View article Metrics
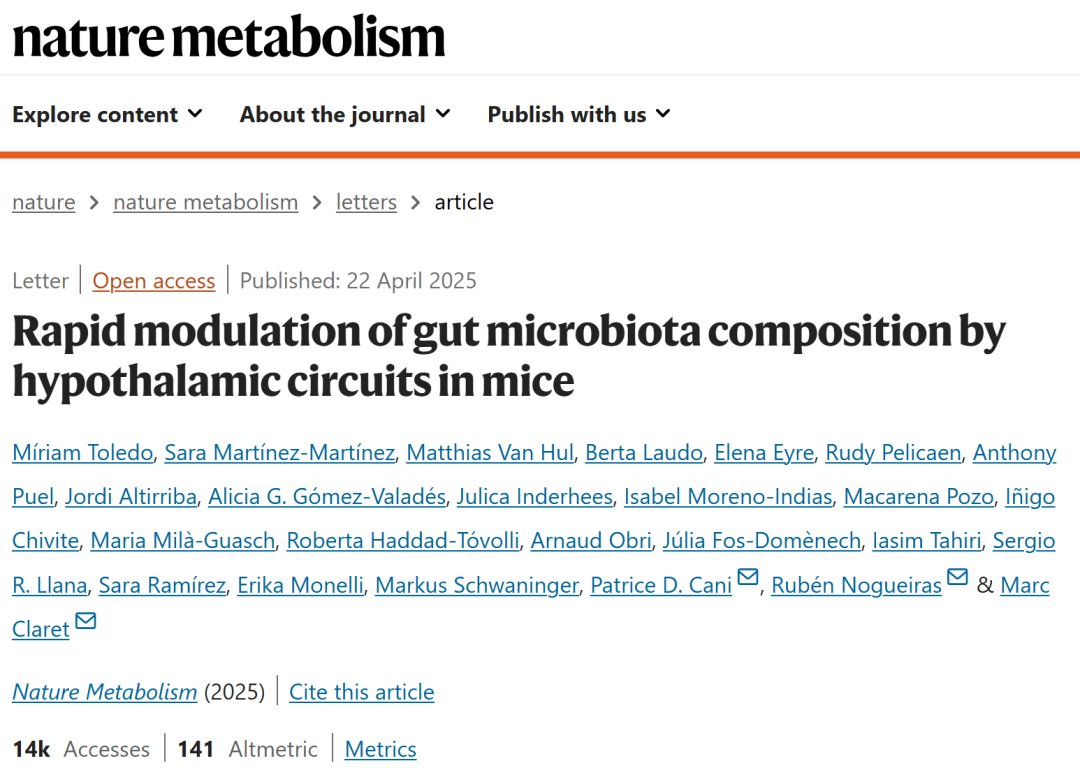 tap(380, 749)
